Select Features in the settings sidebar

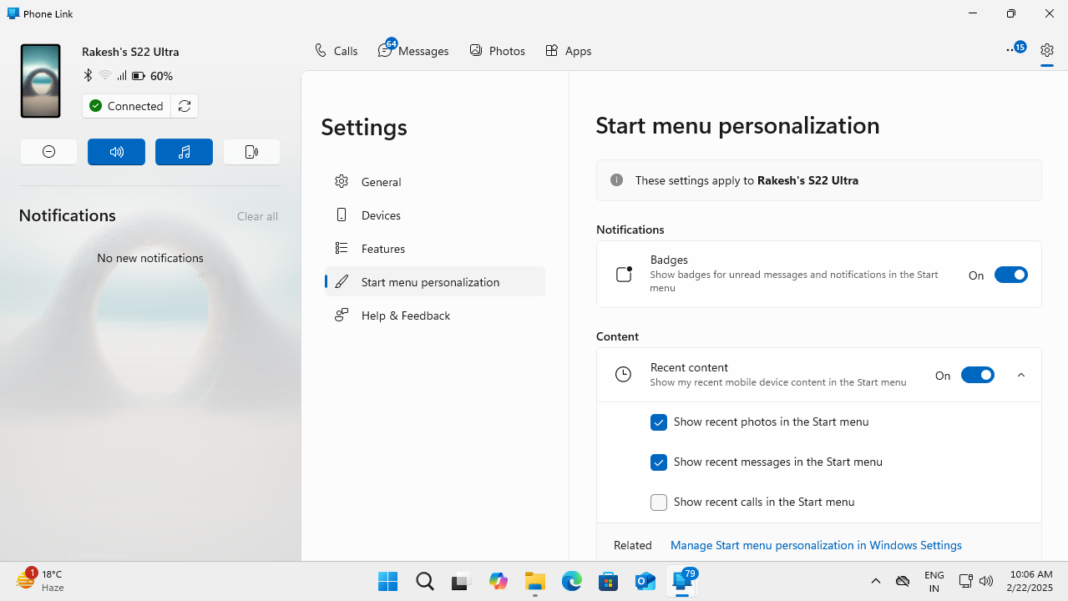click(384, 248)
